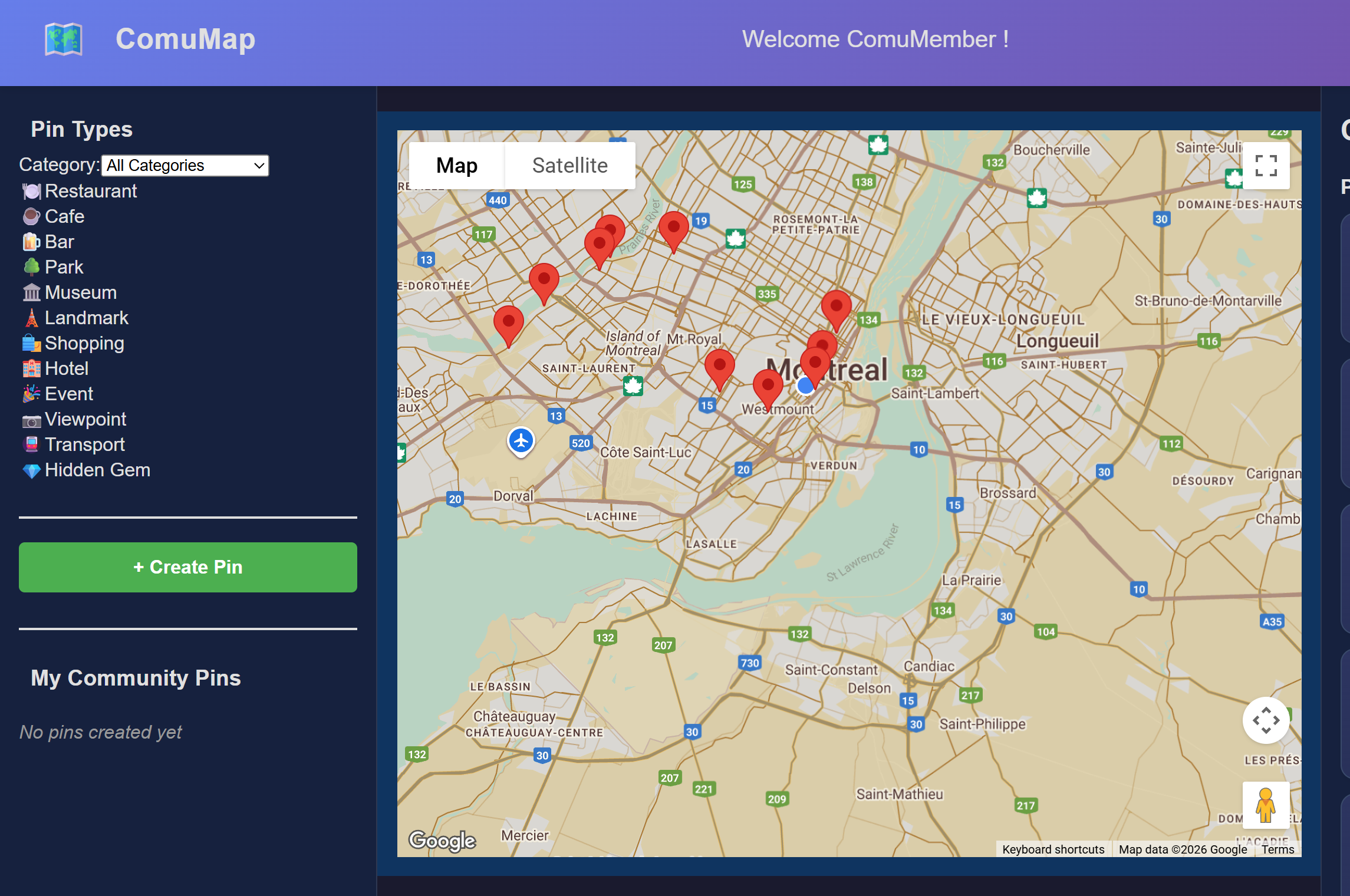This screenshot has width=1350, height=896.
Task: Toggle fullscreen map view
Action: [x=1266, y=166]
